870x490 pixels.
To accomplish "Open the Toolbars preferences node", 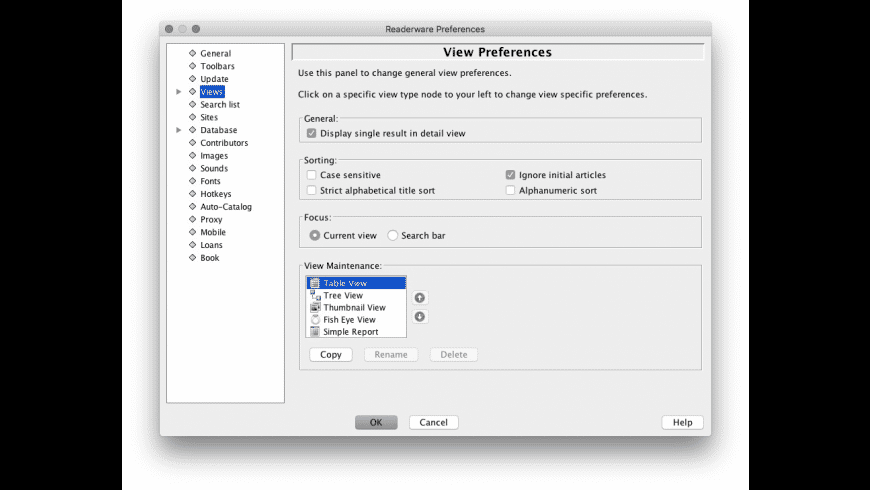I will point(218,66).
